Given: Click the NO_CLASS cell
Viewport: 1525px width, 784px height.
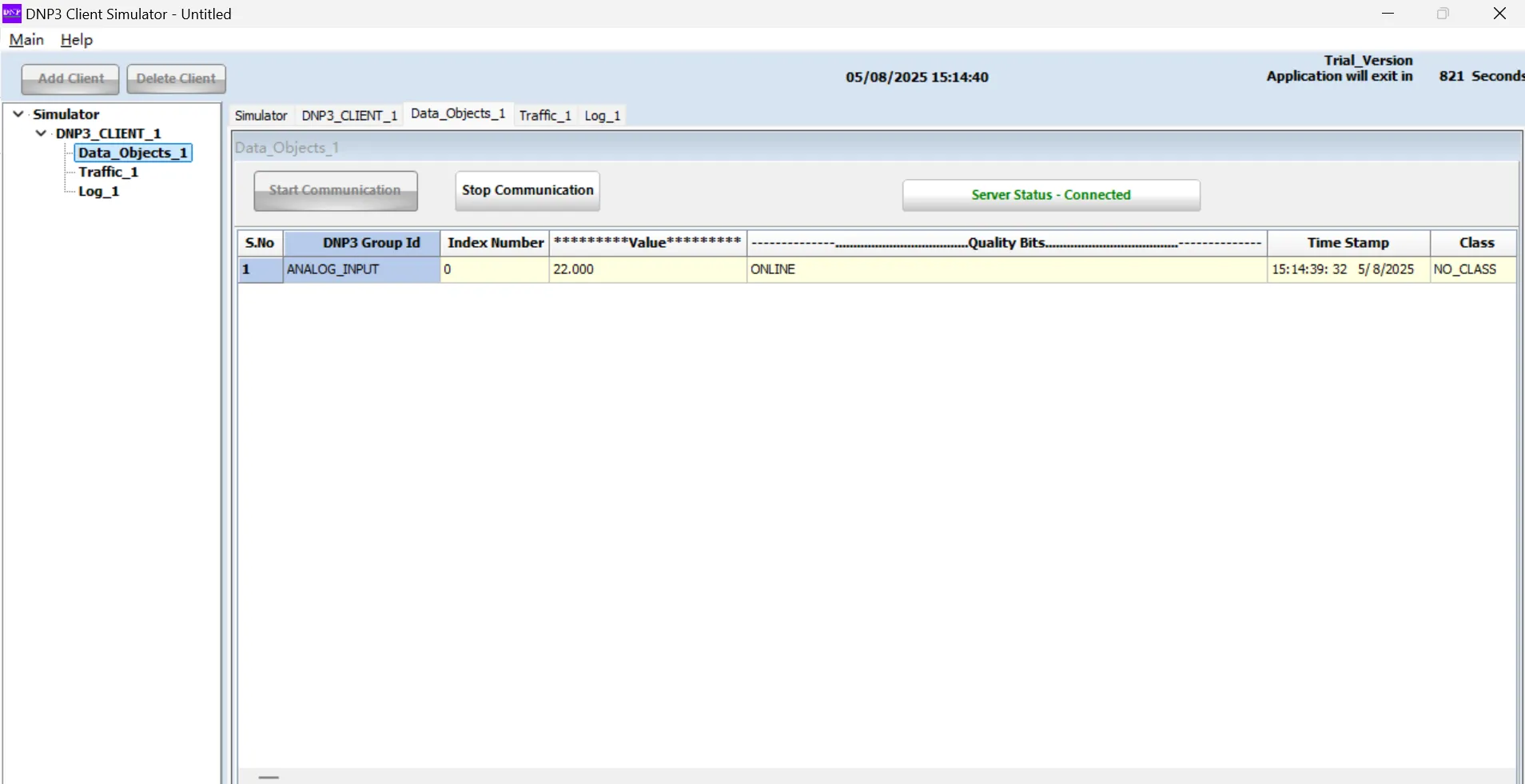Looking at the screenshot, I should 1473,269.
